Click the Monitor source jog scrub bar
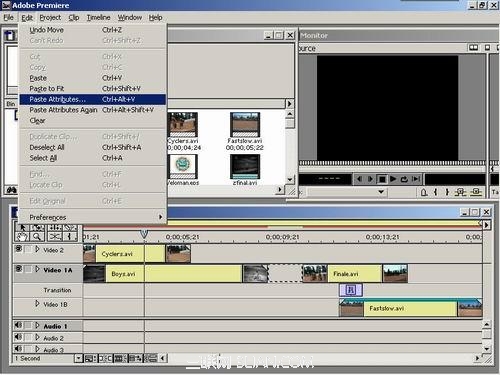 [x=392, y=163]
